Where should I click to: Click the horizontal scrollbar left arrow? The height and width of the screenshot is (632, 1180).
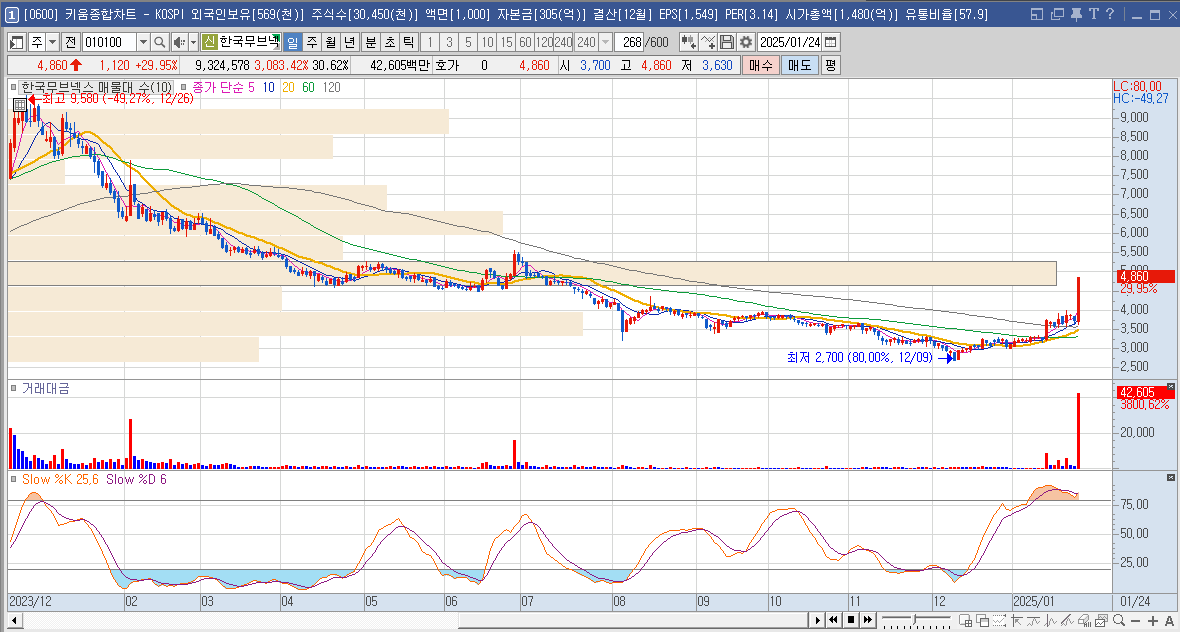point(14,621)
